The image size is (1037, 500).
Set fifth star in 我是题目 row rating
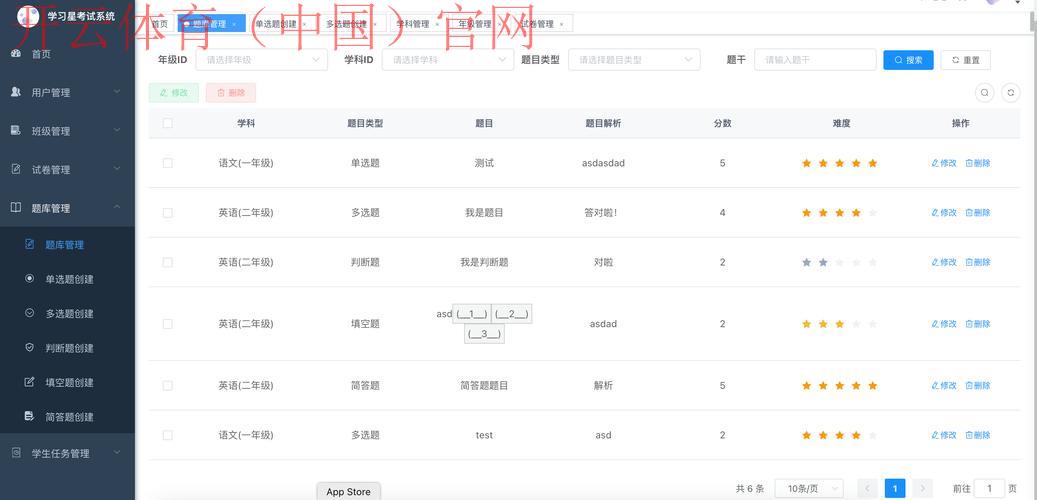[872, 213]
